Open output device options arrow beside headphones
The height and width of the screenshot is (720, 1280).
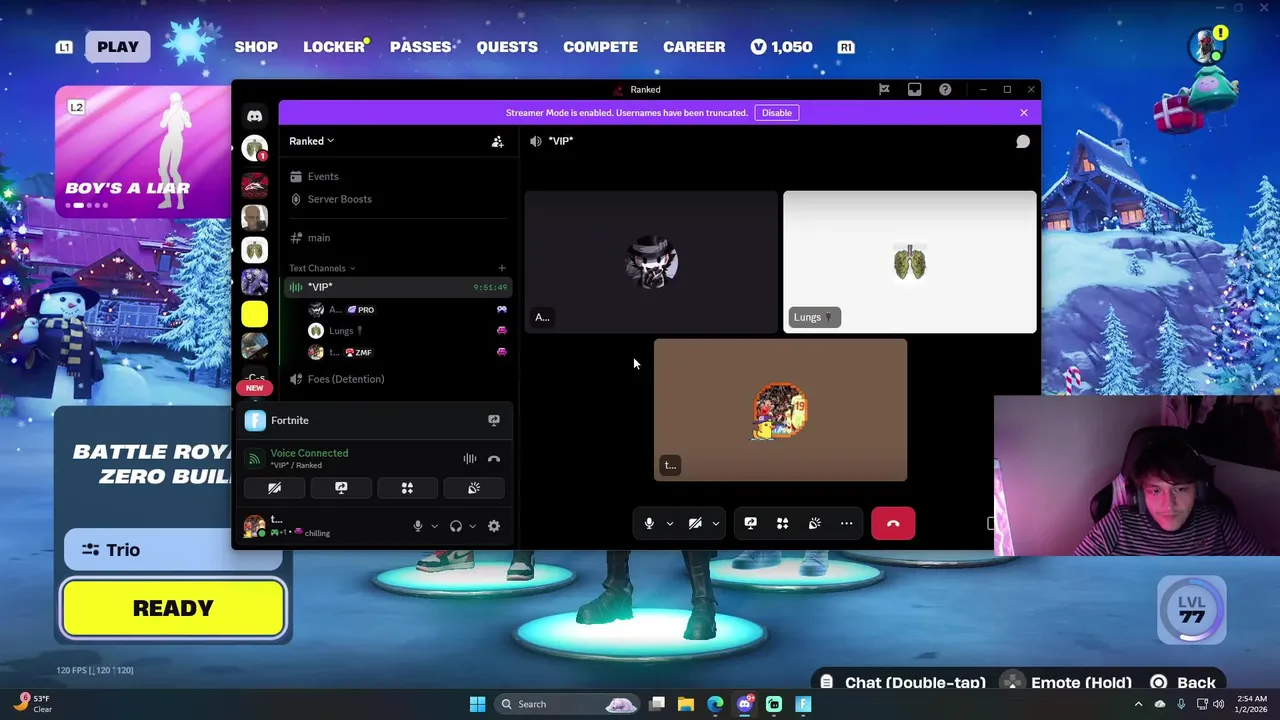pos(472,526)
